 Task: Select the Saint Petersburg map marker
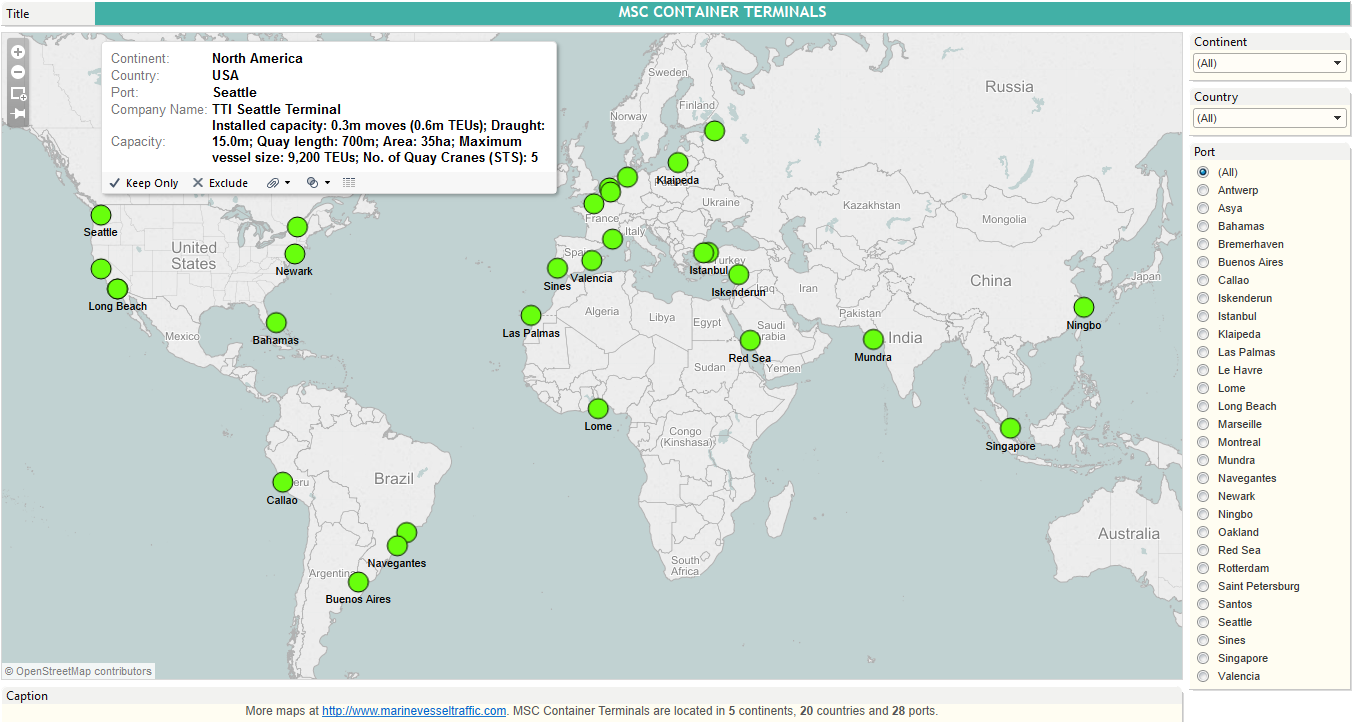point(714,130)
